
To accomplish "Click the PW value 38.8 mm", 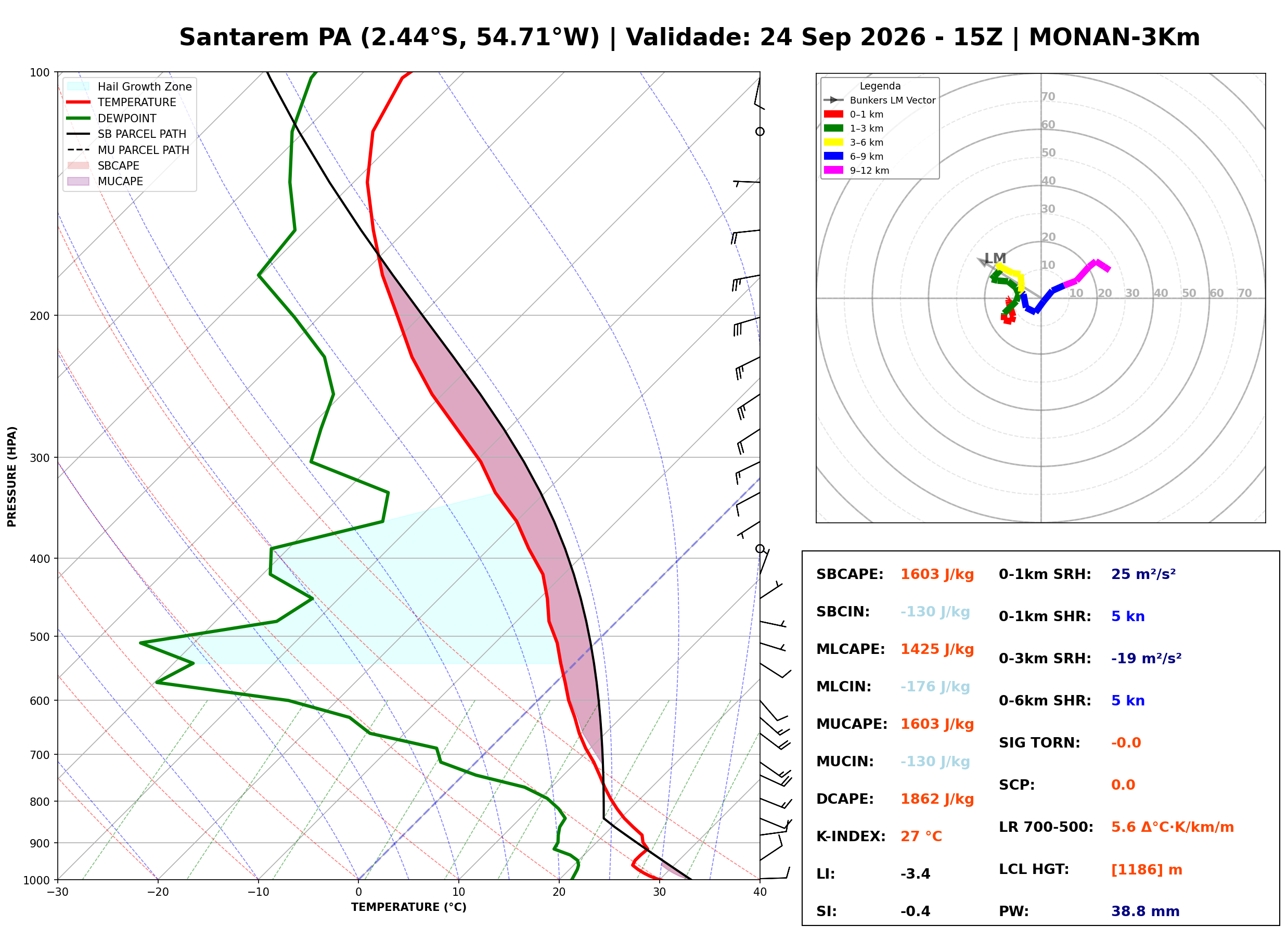I will [1146, 911].
